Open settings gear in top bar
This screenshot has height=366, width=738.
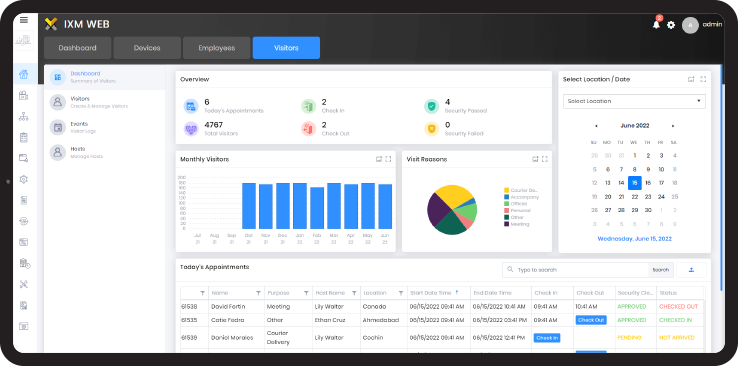(671, 25)
